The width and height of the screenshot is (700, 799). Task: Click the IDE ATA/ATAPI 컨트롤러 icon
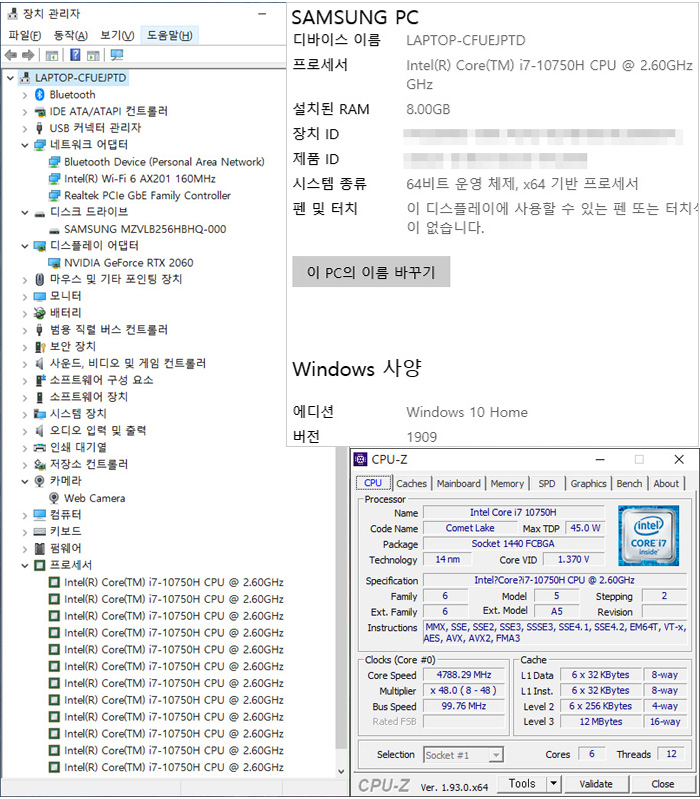tap(40, 111)
